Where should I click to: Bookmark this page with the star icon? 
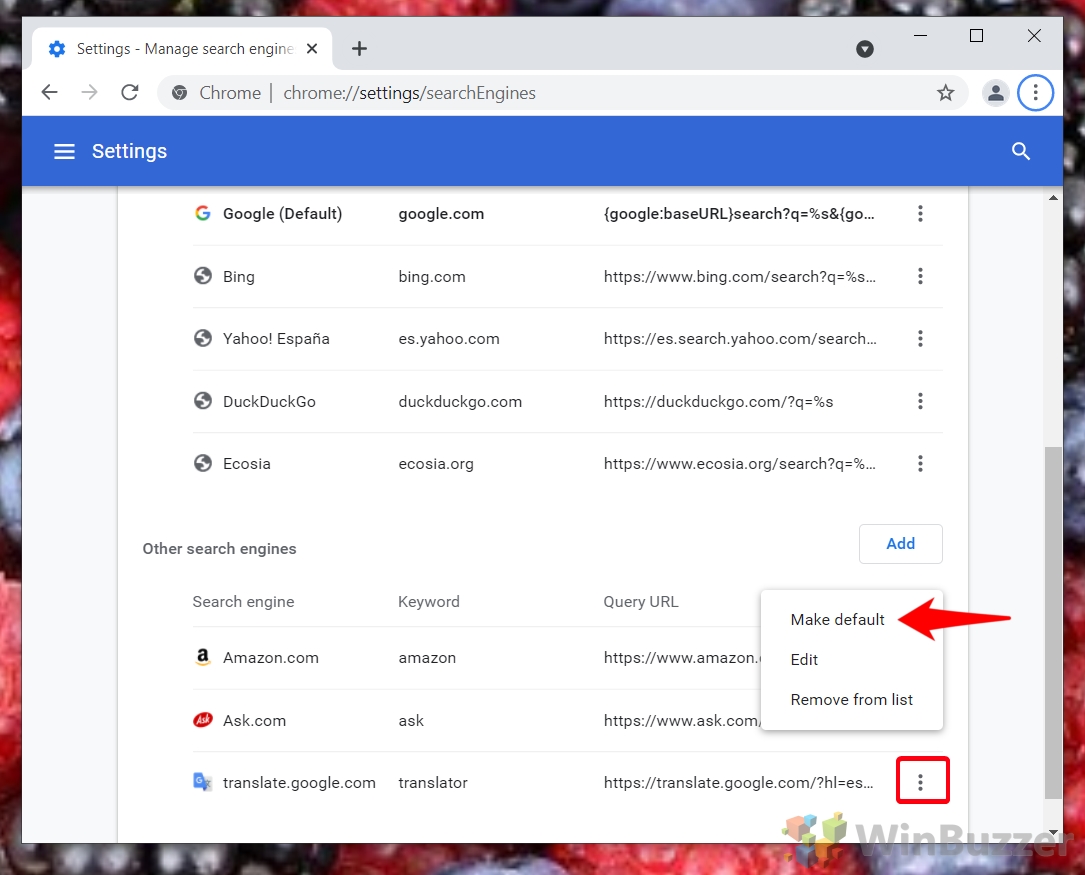945,93
